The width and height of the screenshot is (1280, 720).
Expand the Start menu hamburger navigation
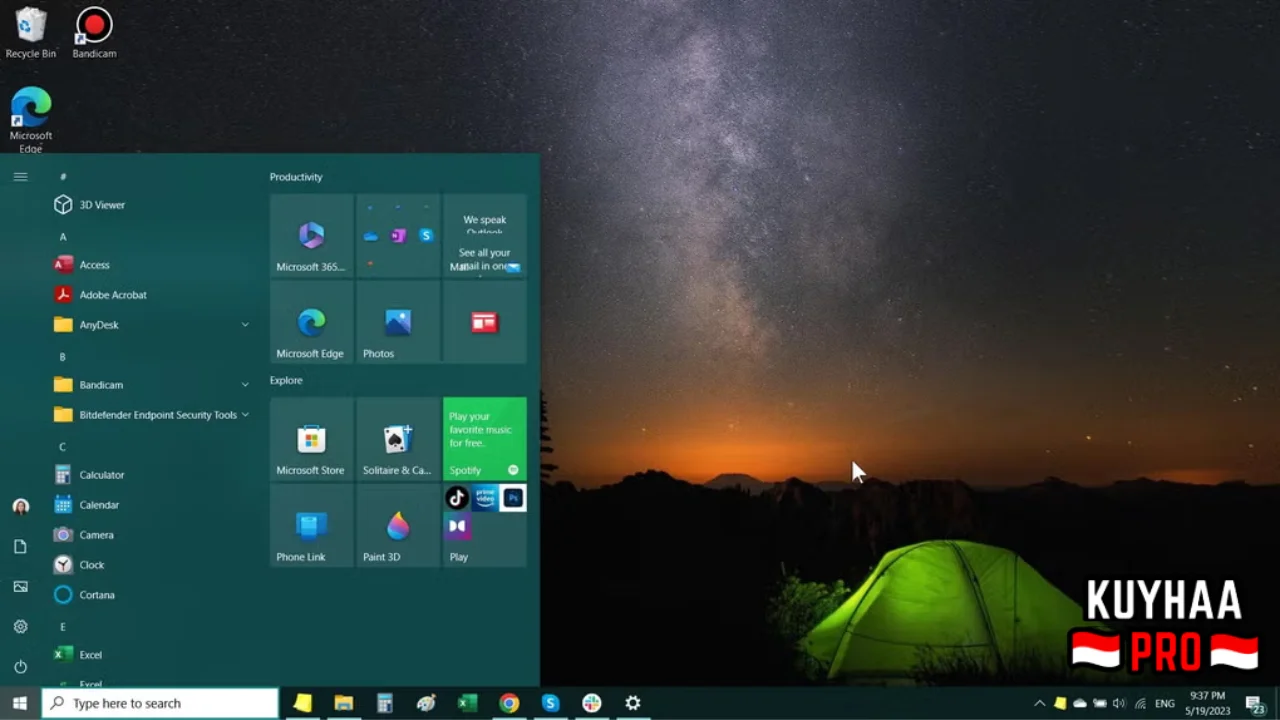[x=20, y=177]
